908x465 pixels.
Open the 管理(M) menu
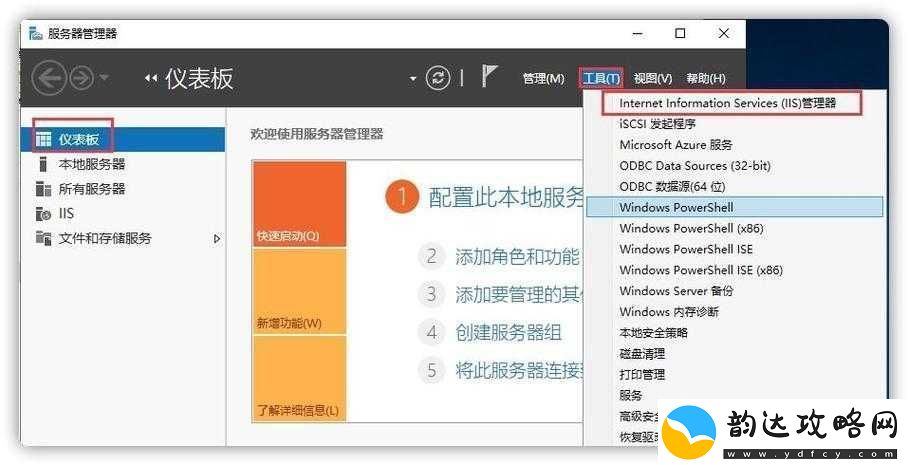[543, 78]
